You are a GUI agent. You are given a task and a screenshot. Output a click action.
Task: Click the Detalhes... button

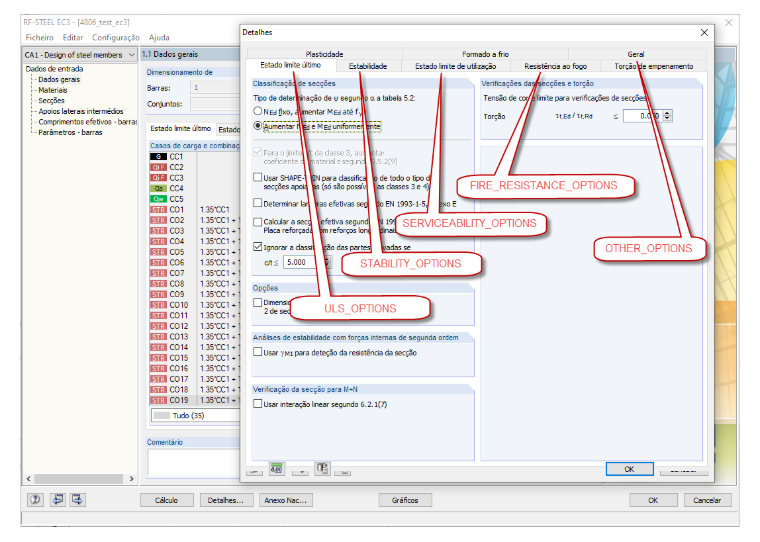[x=226, y=500]
